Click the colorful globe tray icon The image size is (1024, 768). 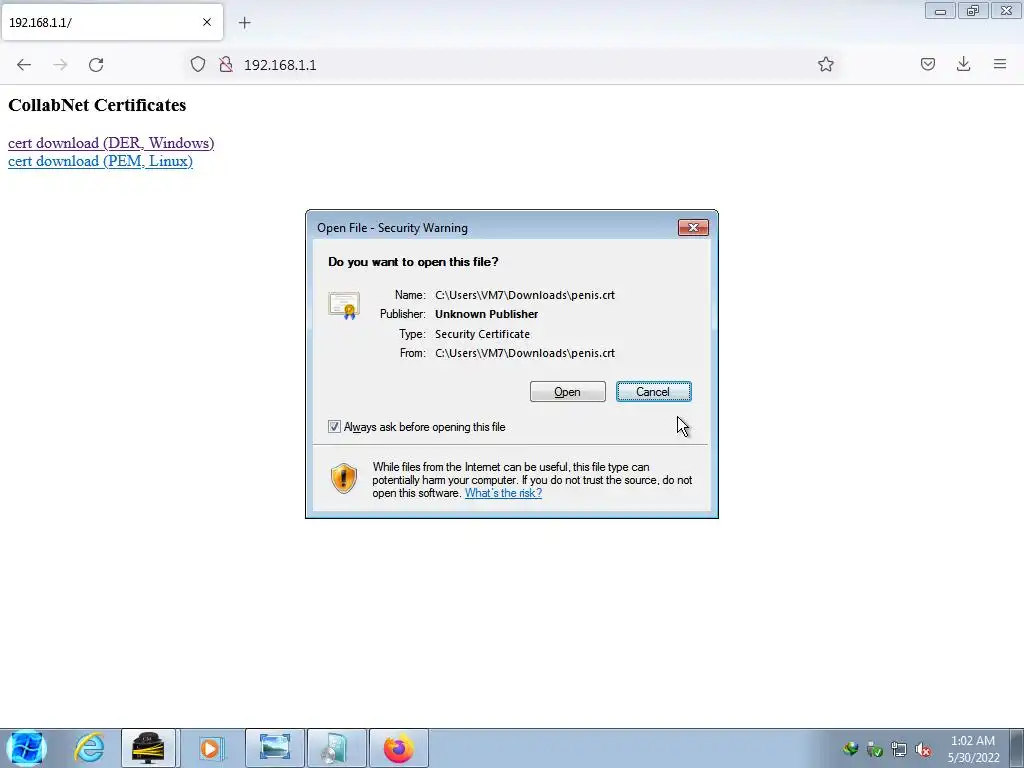point(850,749)
